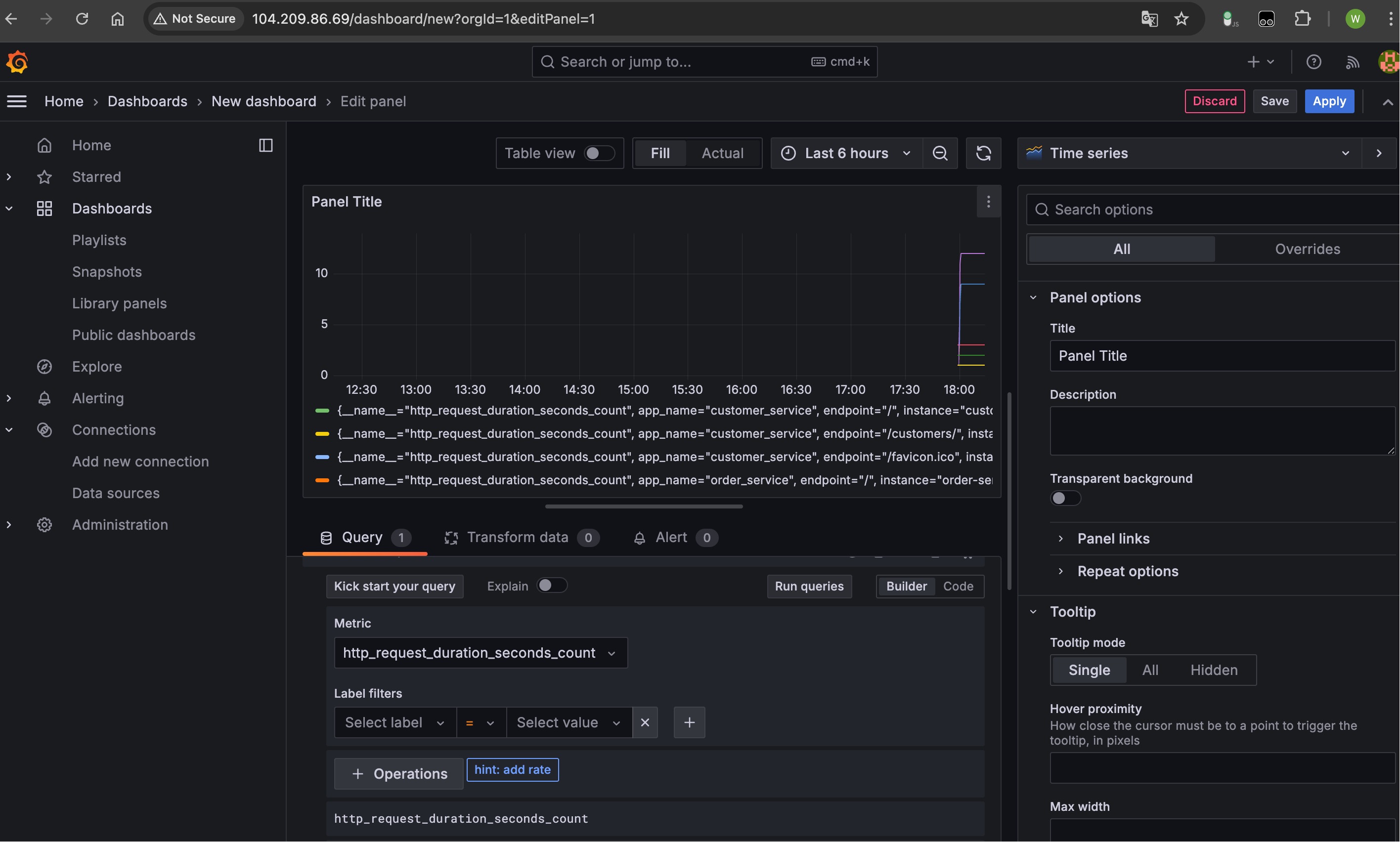Enable the Table view toggle
The width and height of the screenshot is (1400, 842).
[x=599, y=153]
